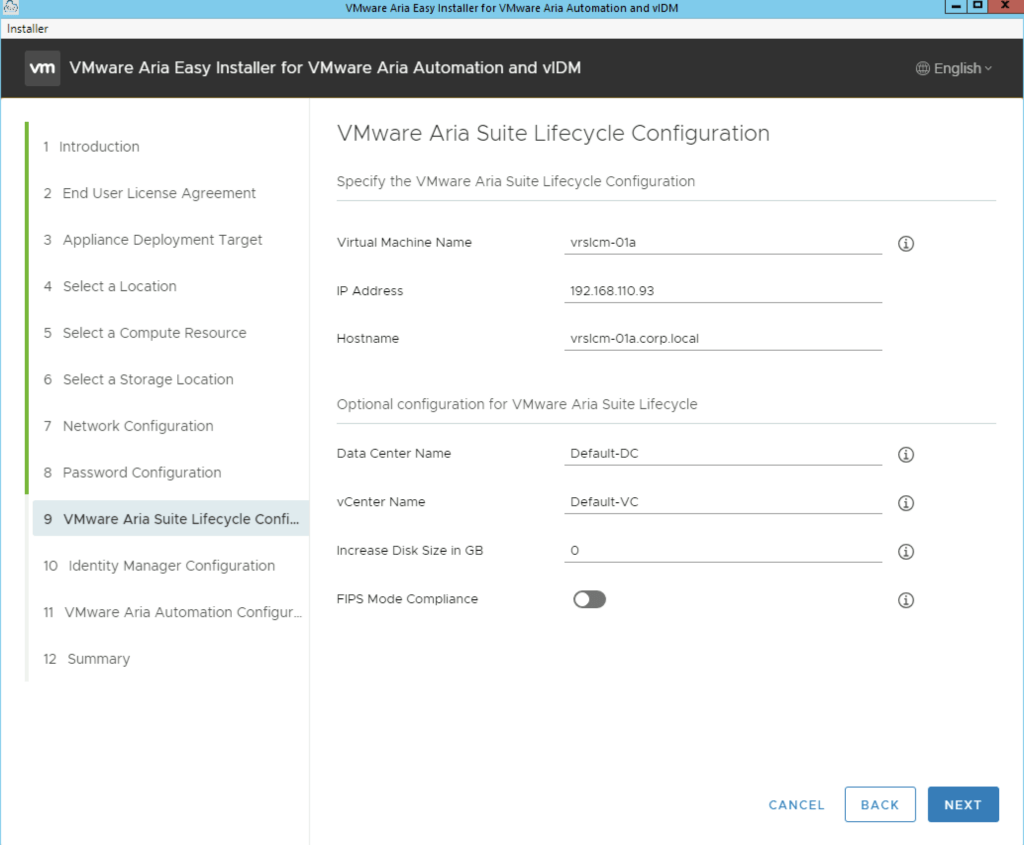This screenshot has width=1024, height=845.
Task: Go to End User License Agreement step
Action: coord(150,193)
